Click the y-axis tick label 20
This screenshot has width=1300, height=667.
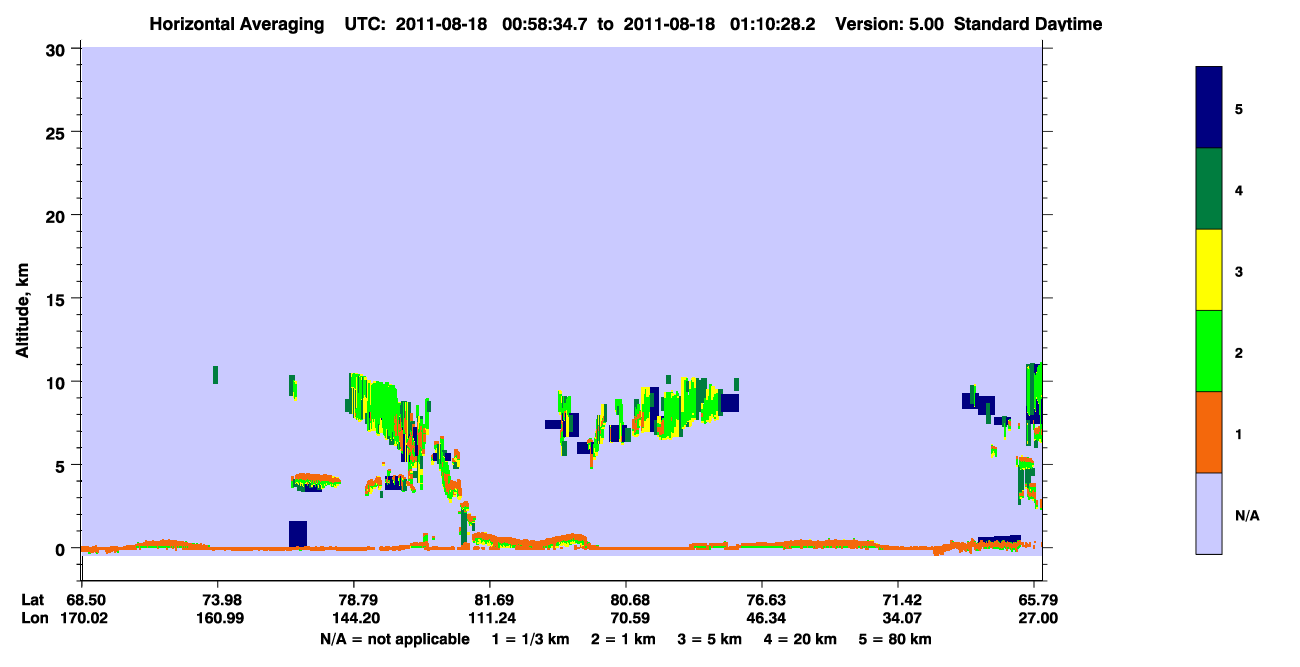click(x=58, y=215)
